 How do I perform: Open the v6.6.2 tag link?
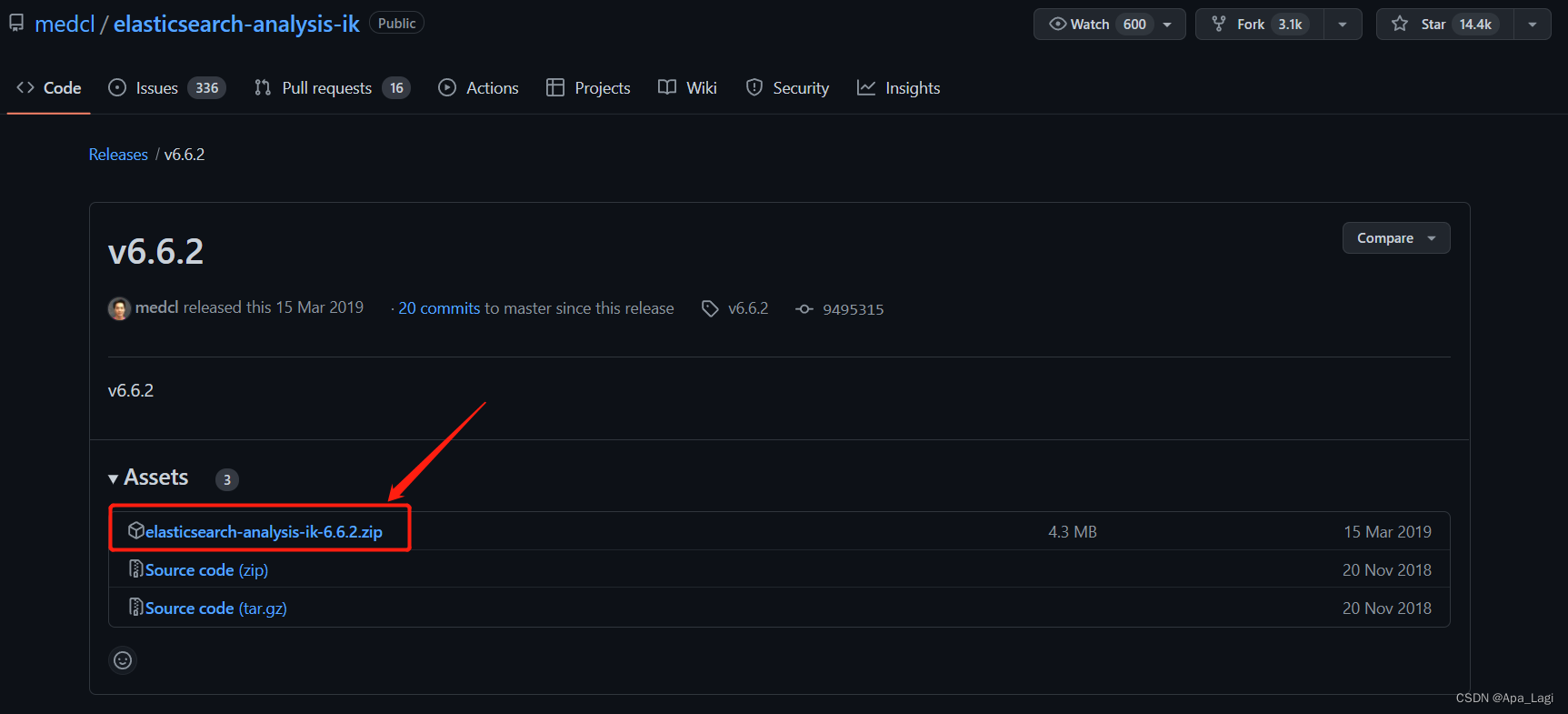[x=748, y=308]
